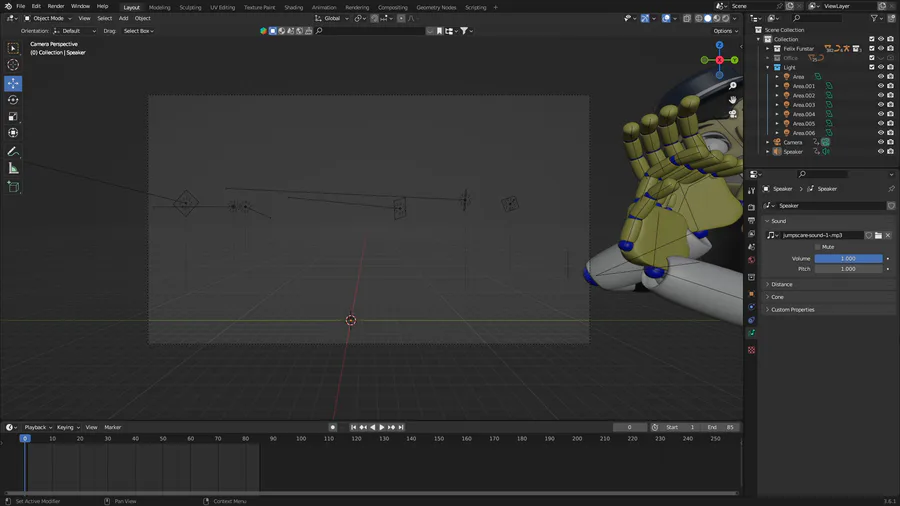Hide Area.003 light in viewport
The width and height of the screenshot is (900, 506).
[x=881, y=104]
